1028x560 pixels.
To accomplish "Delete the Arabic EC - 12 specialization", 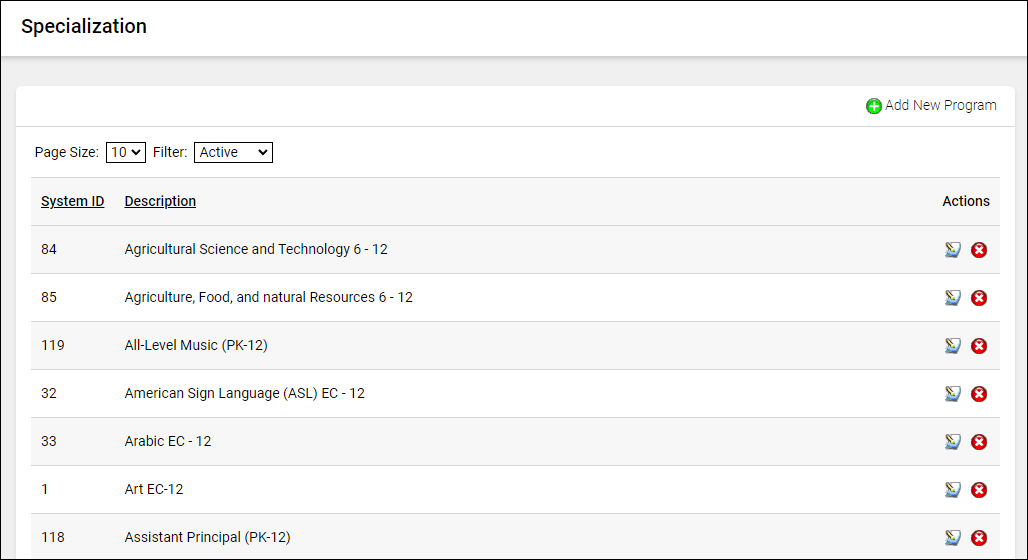I will tap(979, 442).
